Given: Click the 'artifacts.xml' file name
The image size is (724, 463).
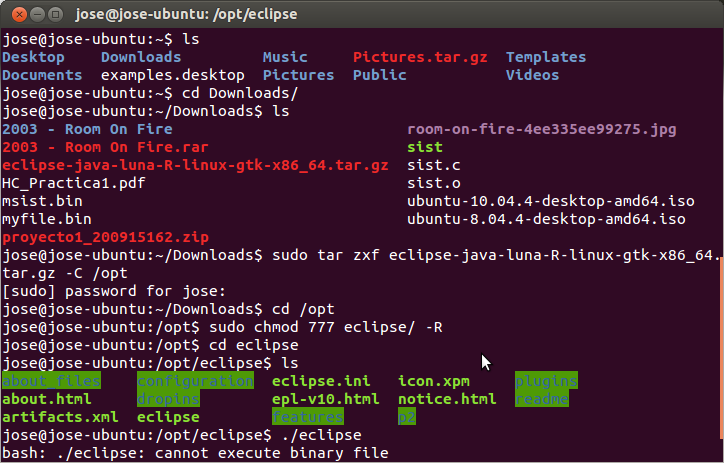Looking at the screenshot, I should 60,417.
